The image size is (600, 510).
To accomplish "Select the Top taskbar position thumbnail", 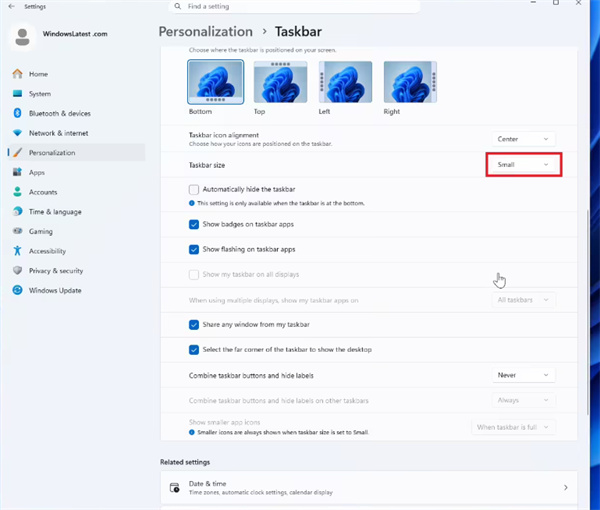I will (280, 82).
